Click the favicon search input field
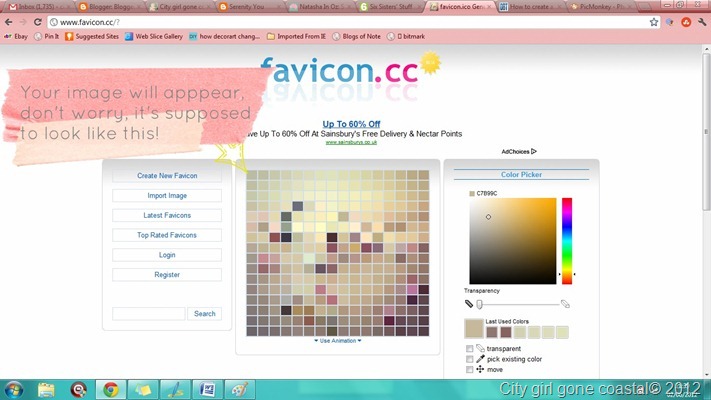This screenshot has height=400, width=711. tap(149, 313)
